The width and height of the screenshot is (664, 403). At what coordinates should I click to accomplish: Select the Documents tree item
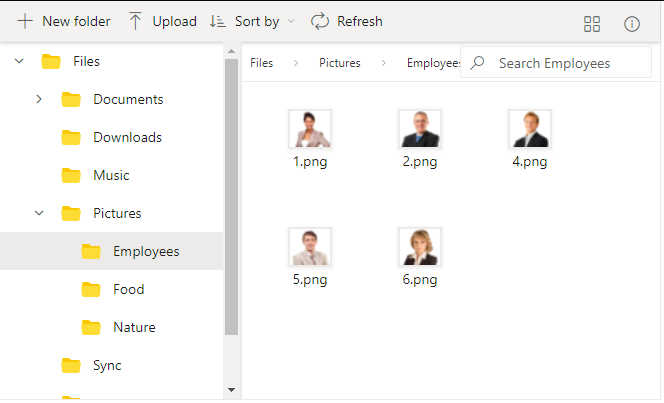[x=111, y=99]
